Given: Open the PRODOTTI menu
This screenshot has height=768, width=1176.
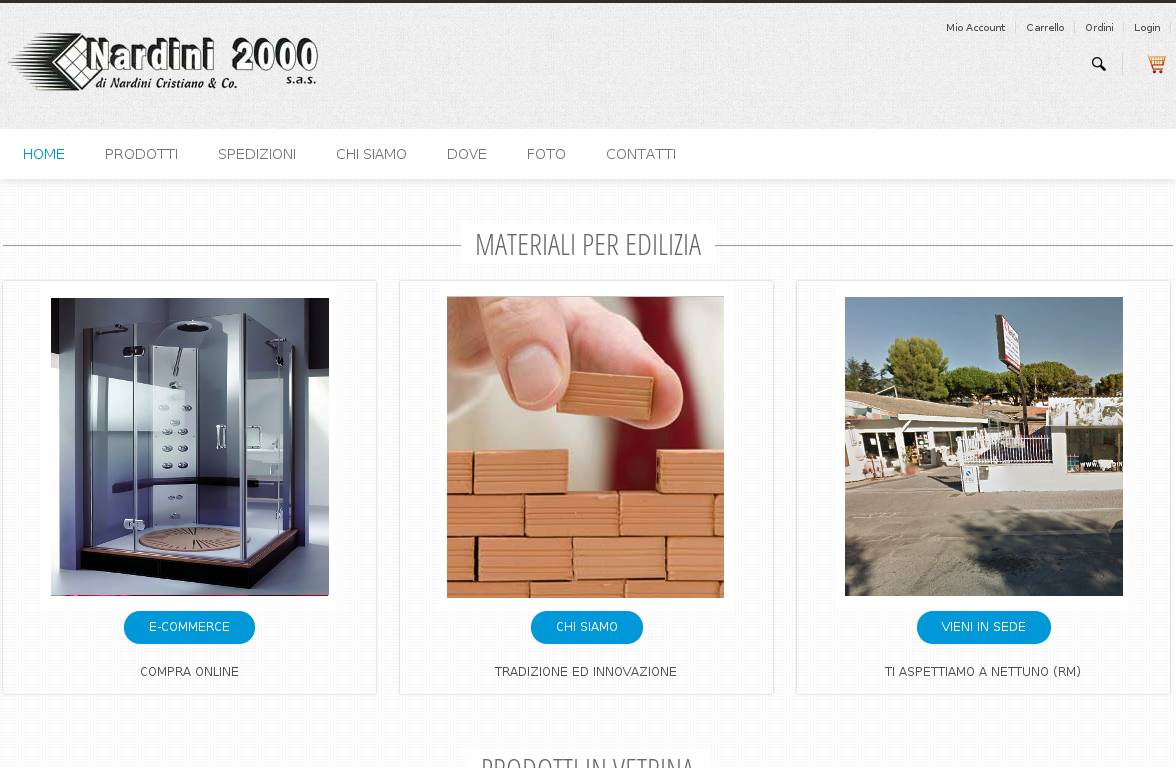Looking at the screenshot, I should pyautogui.click(x=141, y=154).
